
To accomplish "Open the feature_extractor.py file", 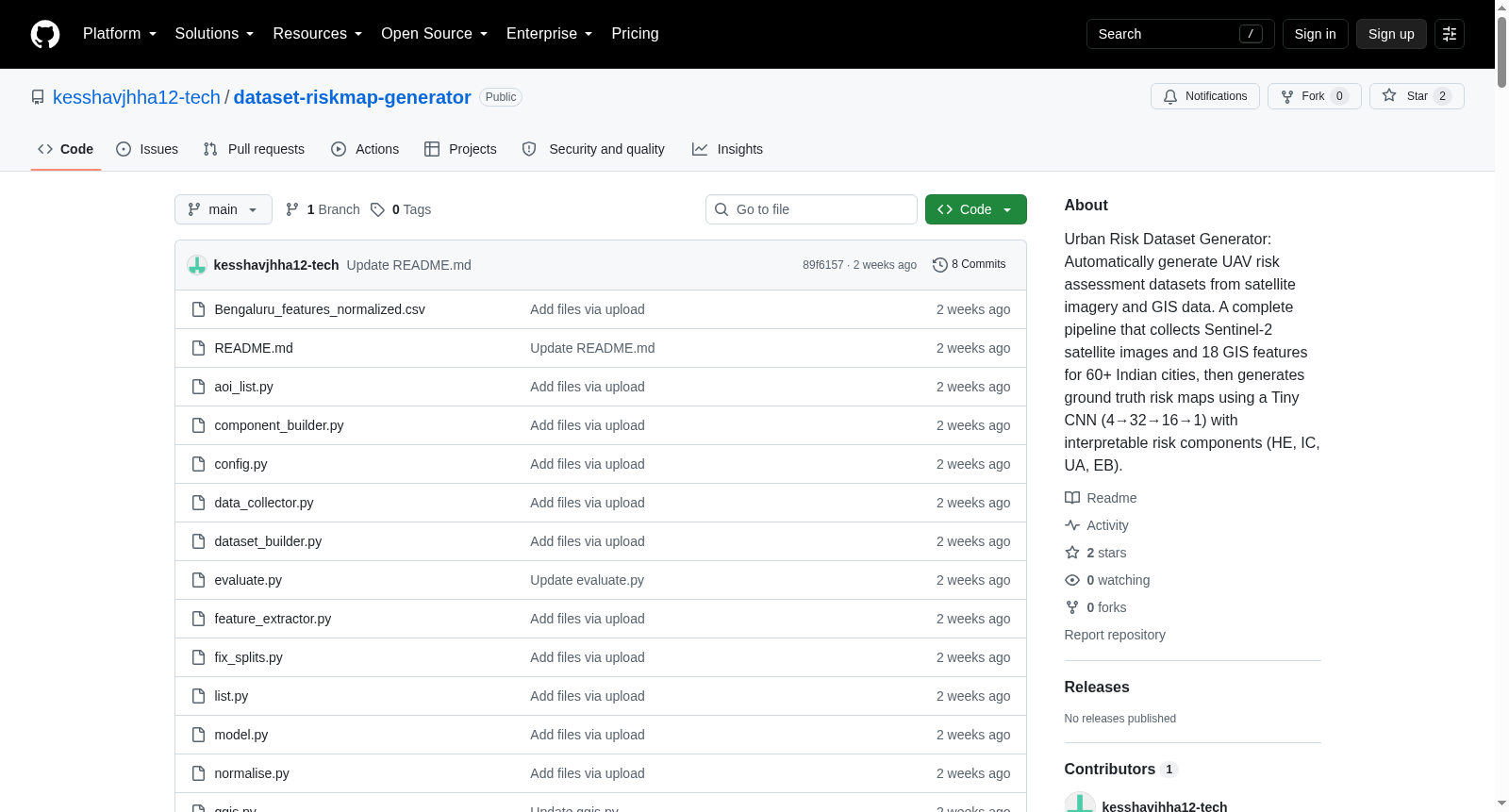I will tap(273, 619).
